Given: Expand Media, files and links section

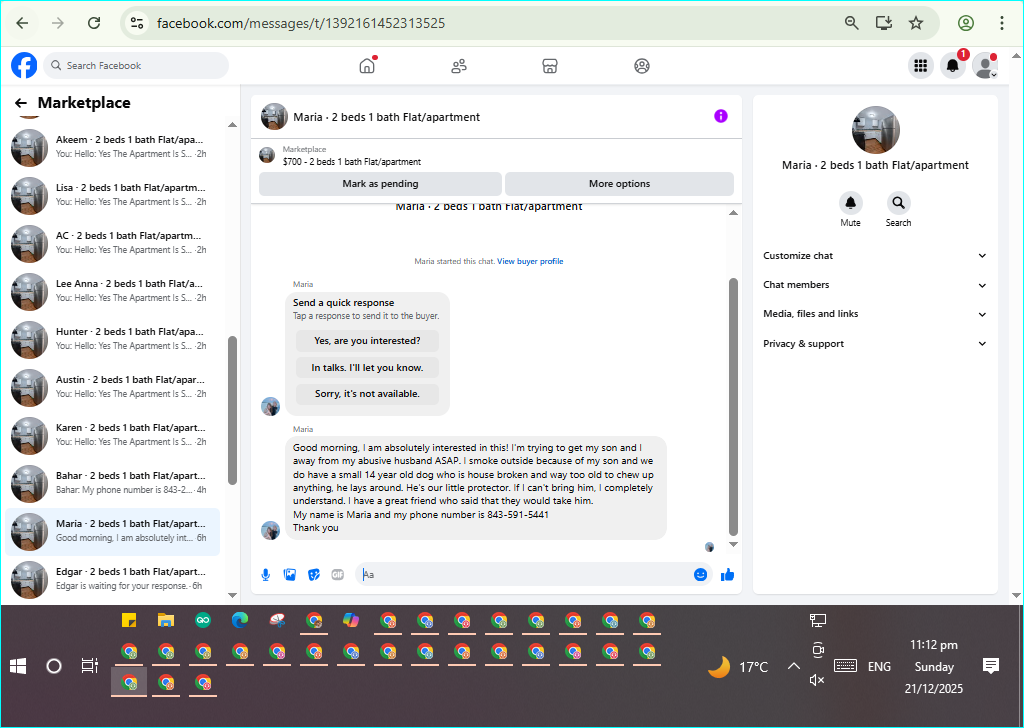Looking at the screenshot, I should tap(875, 314).
